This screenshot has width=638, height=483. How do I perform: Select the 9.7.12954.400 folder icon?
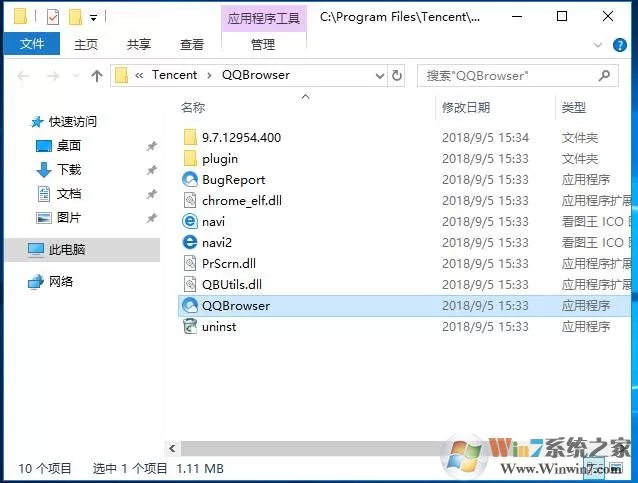click(190, 138)
